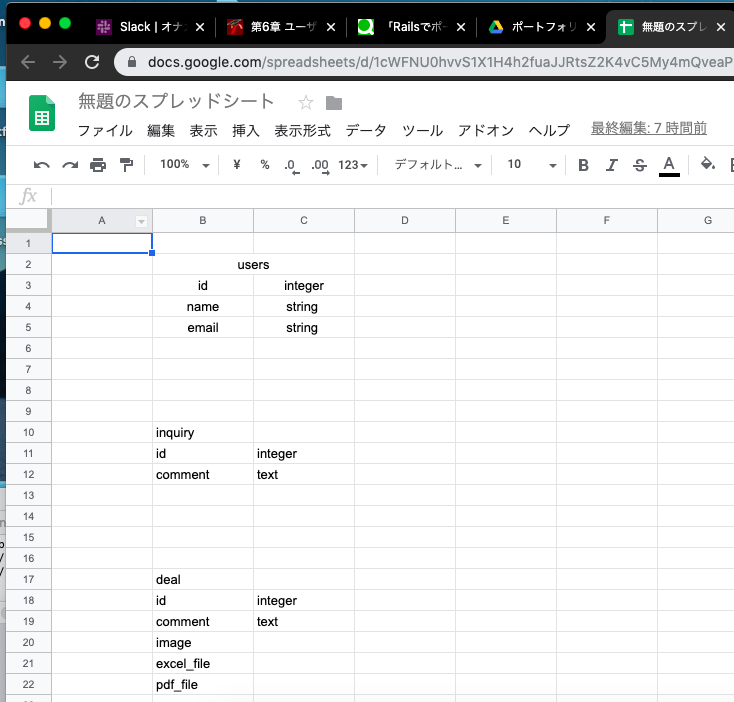The width and height of the screenshot is (734, 702).
Task: Select the text cell in row 12
Action: [304, 475]
